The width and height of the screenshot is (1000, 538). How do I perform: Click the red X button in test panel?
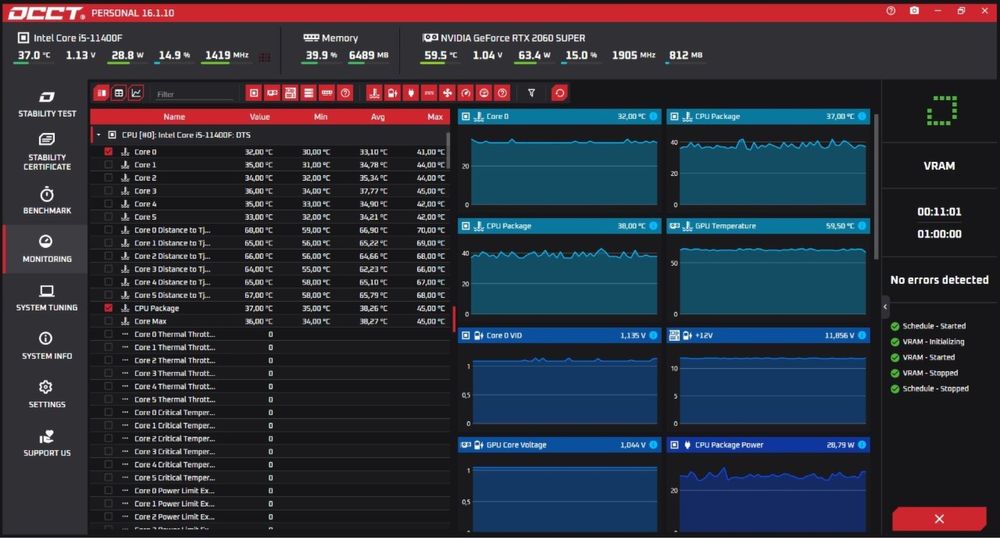[x=939, y=519]
